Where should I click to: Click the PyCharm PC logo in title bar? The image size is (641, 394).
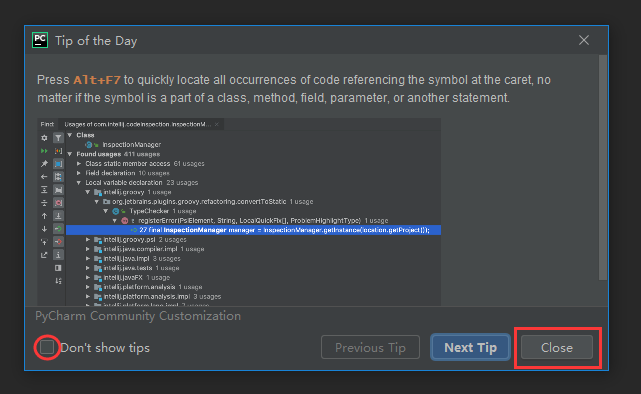coord(40,40)
